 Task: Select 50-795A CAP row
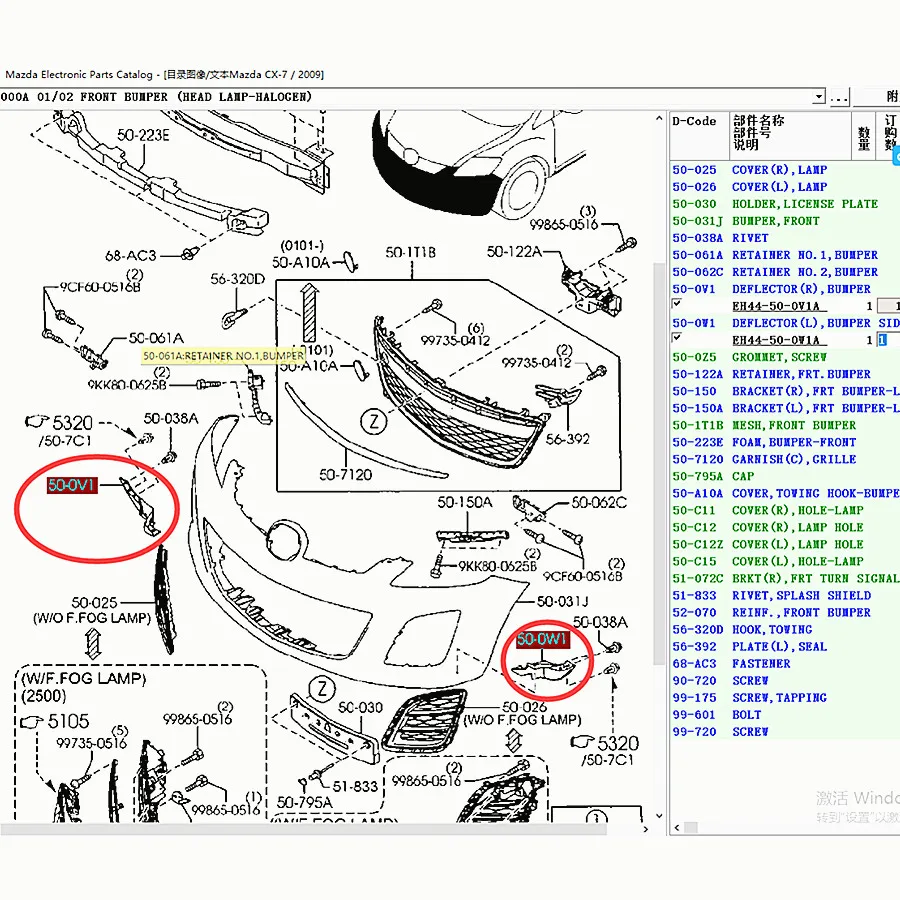click(785, 476)
